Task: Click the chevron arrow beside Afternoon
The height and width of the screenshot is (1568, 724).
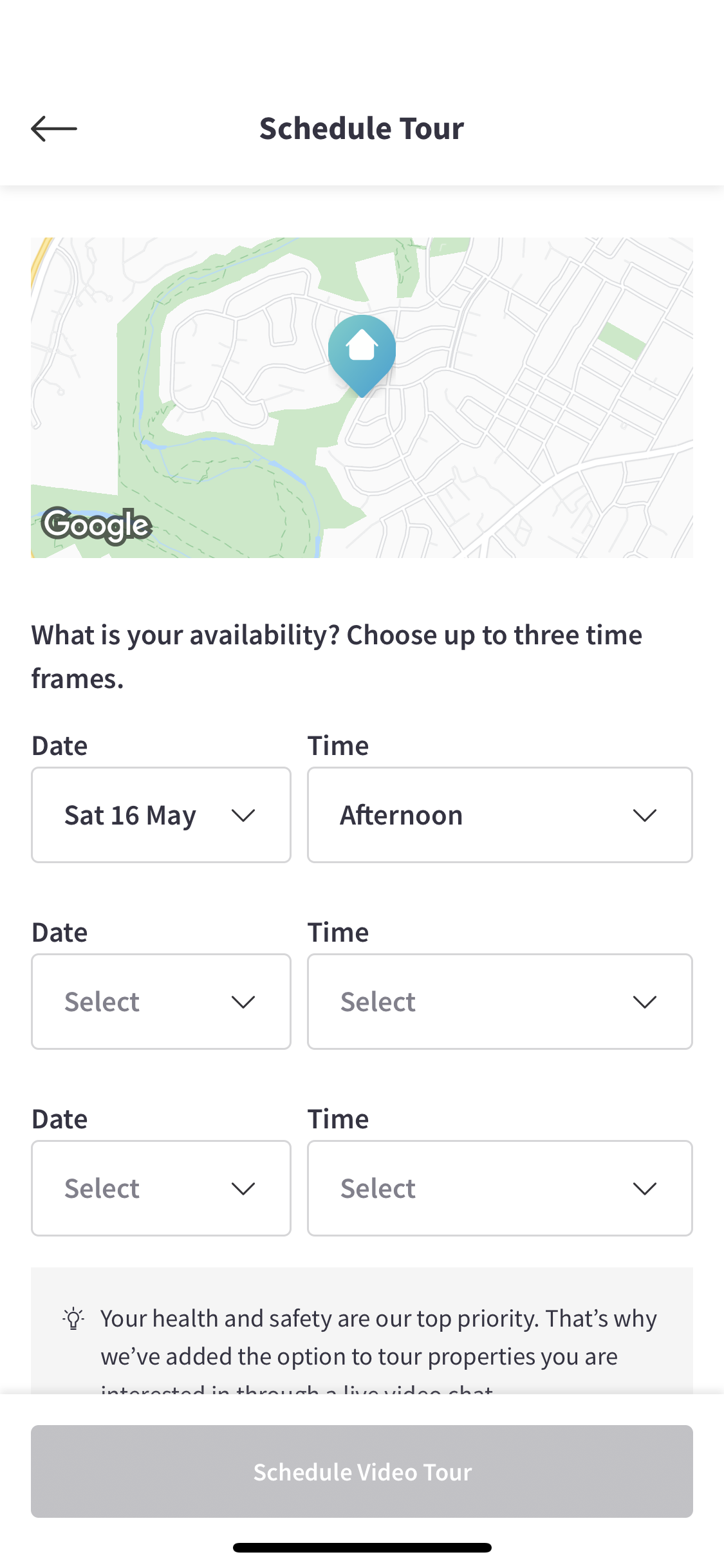Action: coord(644,816)
